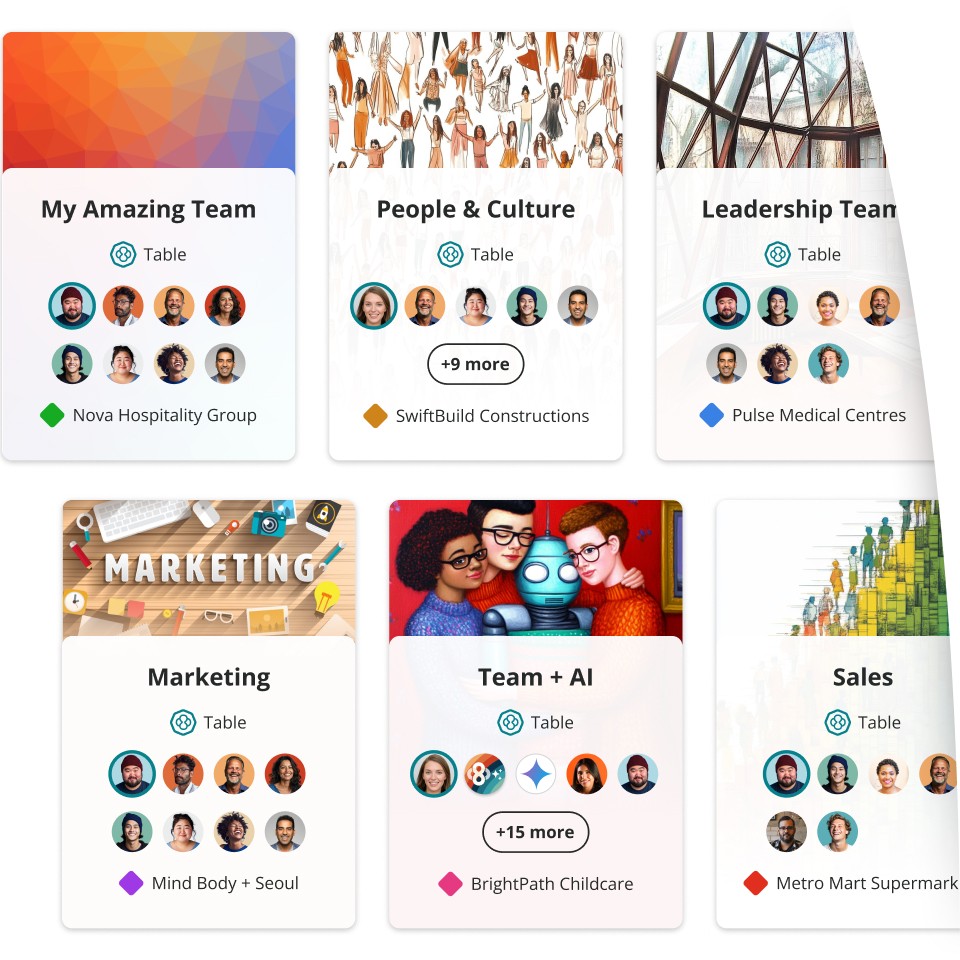The image size is (960, 960).
Task: Click the first highlighted avatar in People & Culture
Action: click(373, 306)
